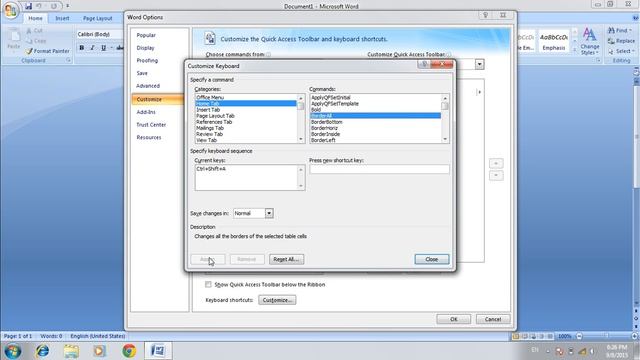Image resolution: width=640 pixels, height=360 pixels.
Task: Click the zoom slider handle
Action: [x=607, y=336]
